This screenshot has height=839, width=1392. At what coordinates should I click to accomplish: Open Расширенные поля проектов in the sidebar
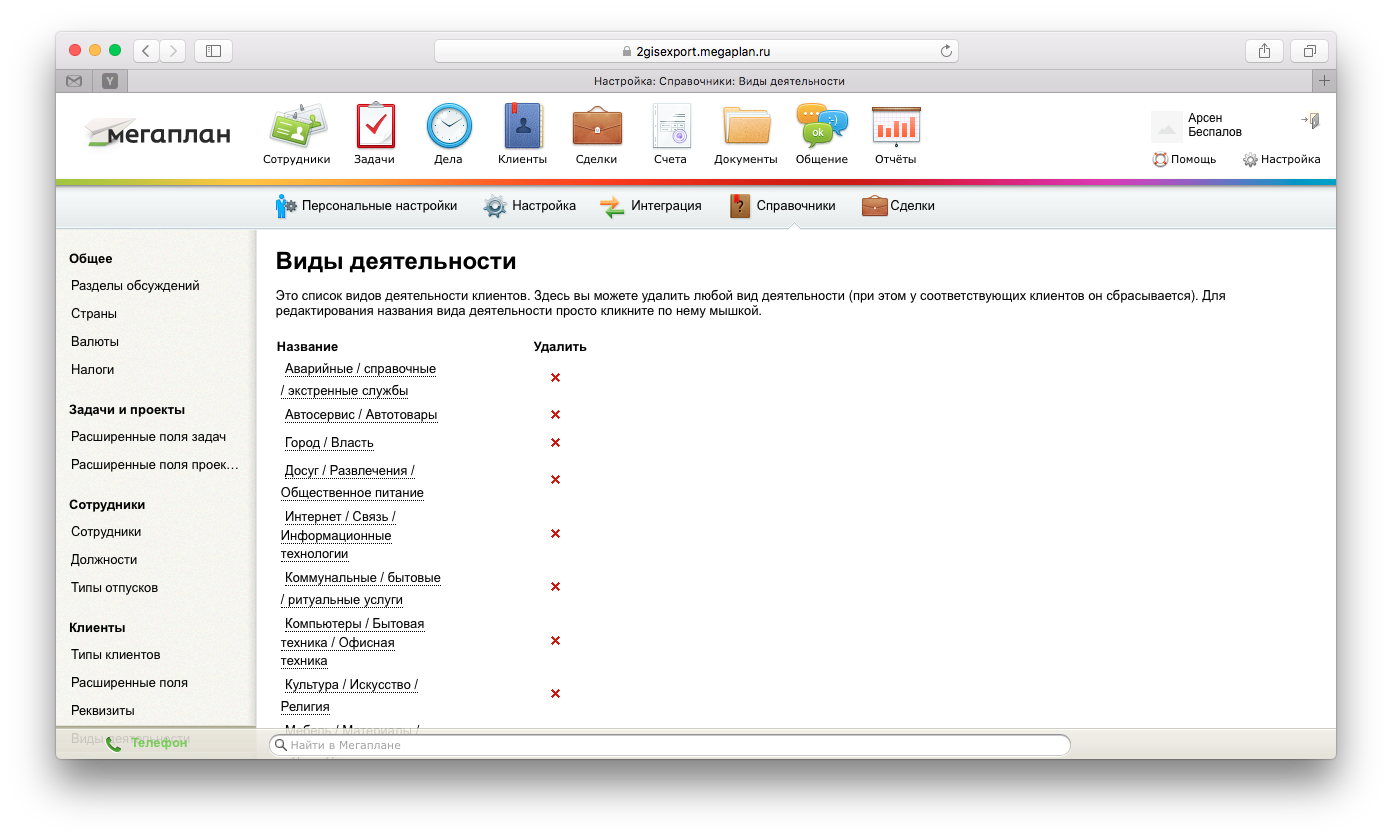tap(155, 465)
